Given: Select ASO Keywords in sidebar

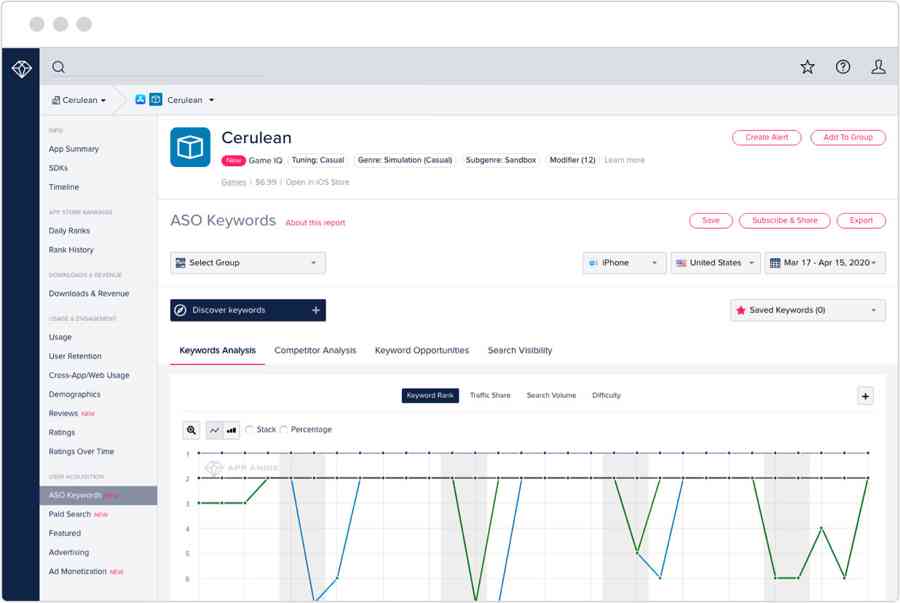Looking at the screenshot, I should pos(98,496).
